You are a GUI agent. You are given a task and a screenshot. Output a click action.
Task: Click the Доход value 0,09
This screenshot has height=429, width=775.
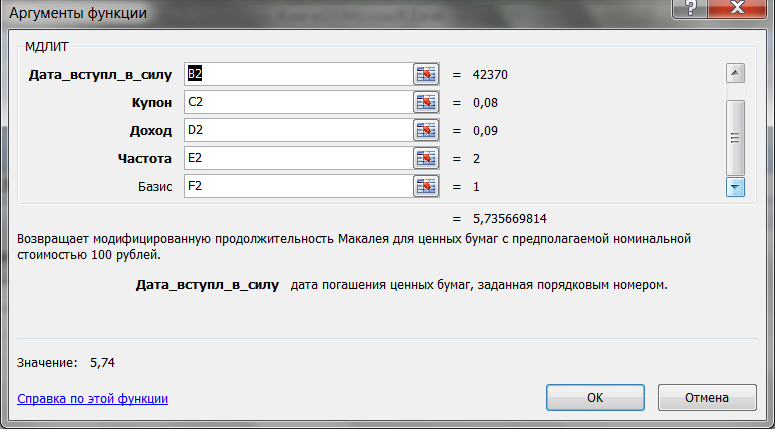[x=485, y=130]
